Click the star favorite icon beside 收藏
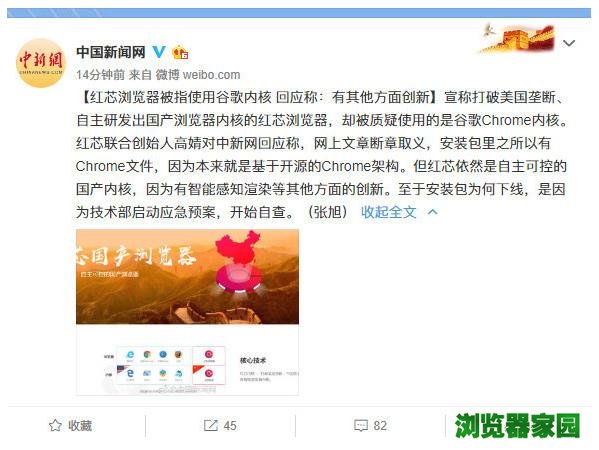599x450 pixels. click(x=55, y=425)
